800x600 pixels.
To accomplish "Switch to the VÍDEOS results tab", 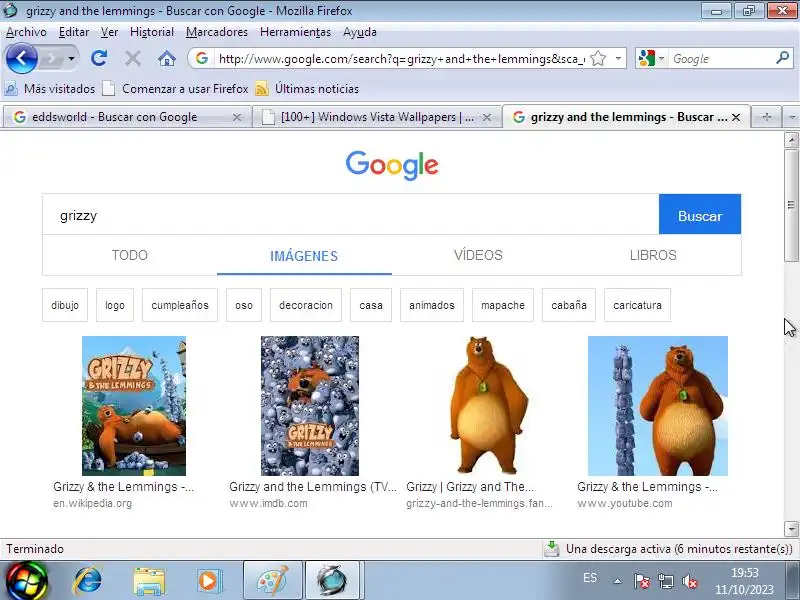I will click(x=479, y=255).
